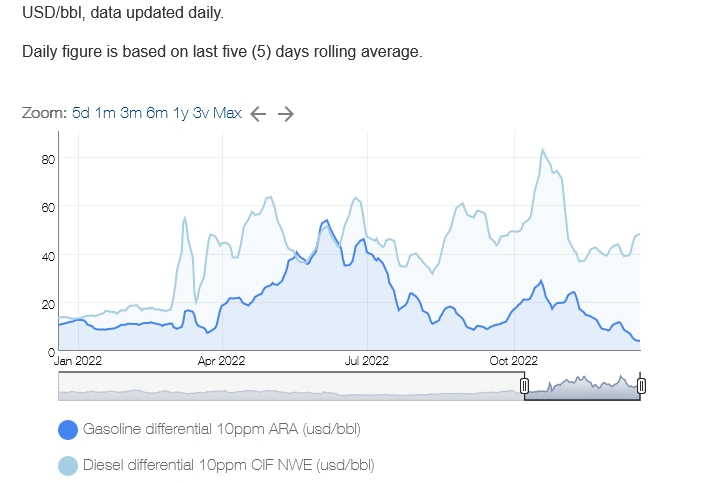Switch the zoom to 6m
The height and width of the screenshot is (483, 722).
pyautogui.click(x=157, y=113)
